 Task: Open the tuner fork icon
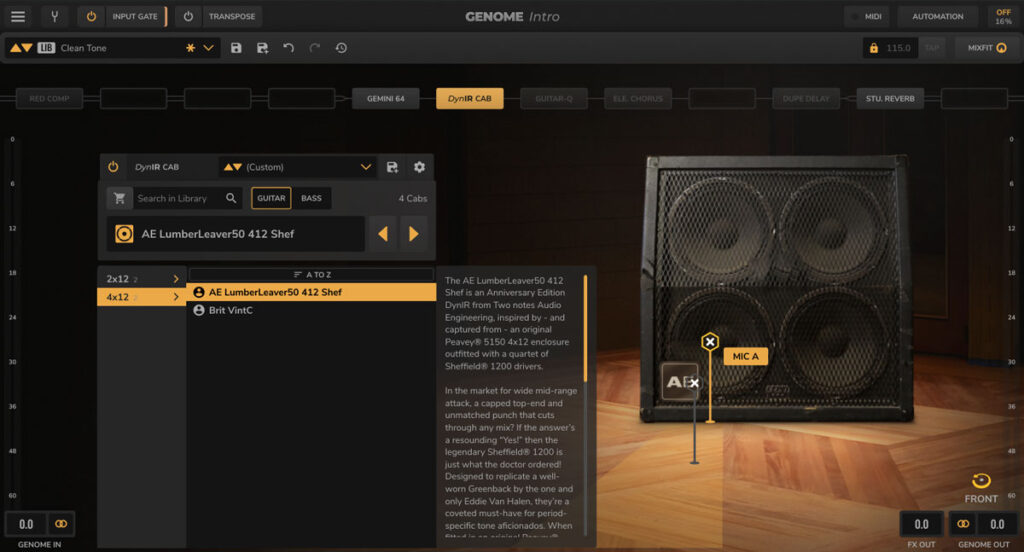tap(55, 16)
